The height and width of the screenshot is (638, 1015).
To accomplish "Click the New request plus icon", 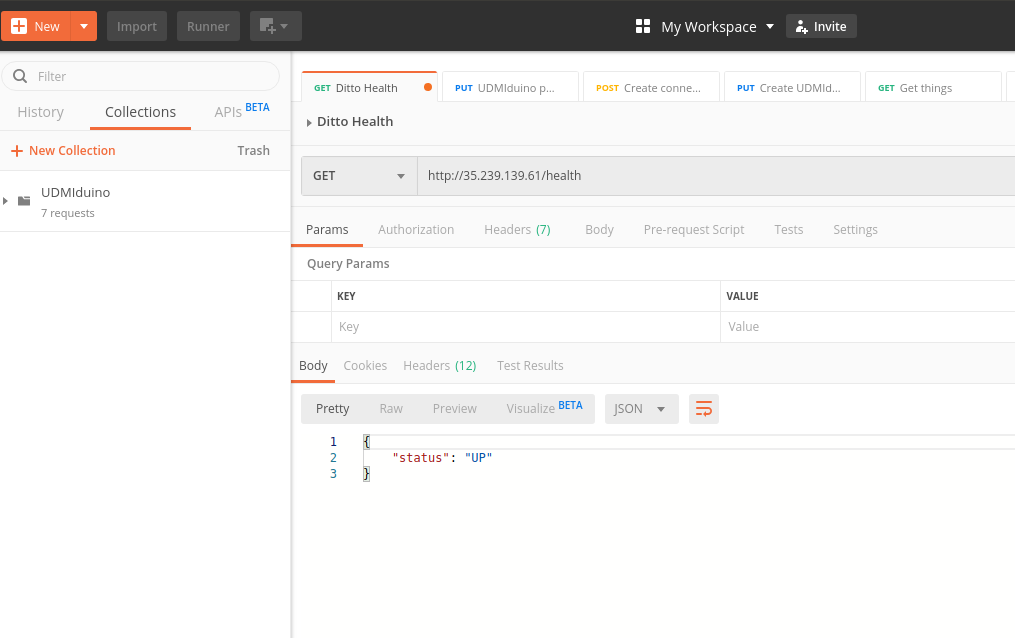I will click(x=19, y=27).
